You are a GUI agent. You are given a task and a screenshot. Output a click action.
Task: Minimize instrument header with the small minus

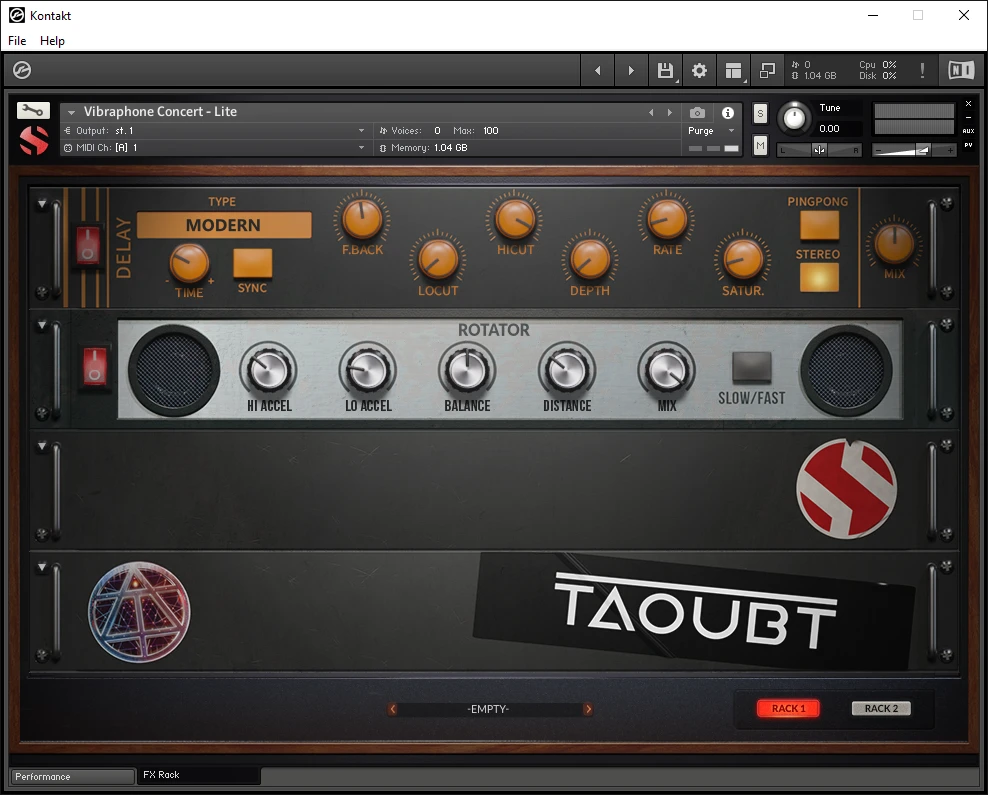pos(968,117)
